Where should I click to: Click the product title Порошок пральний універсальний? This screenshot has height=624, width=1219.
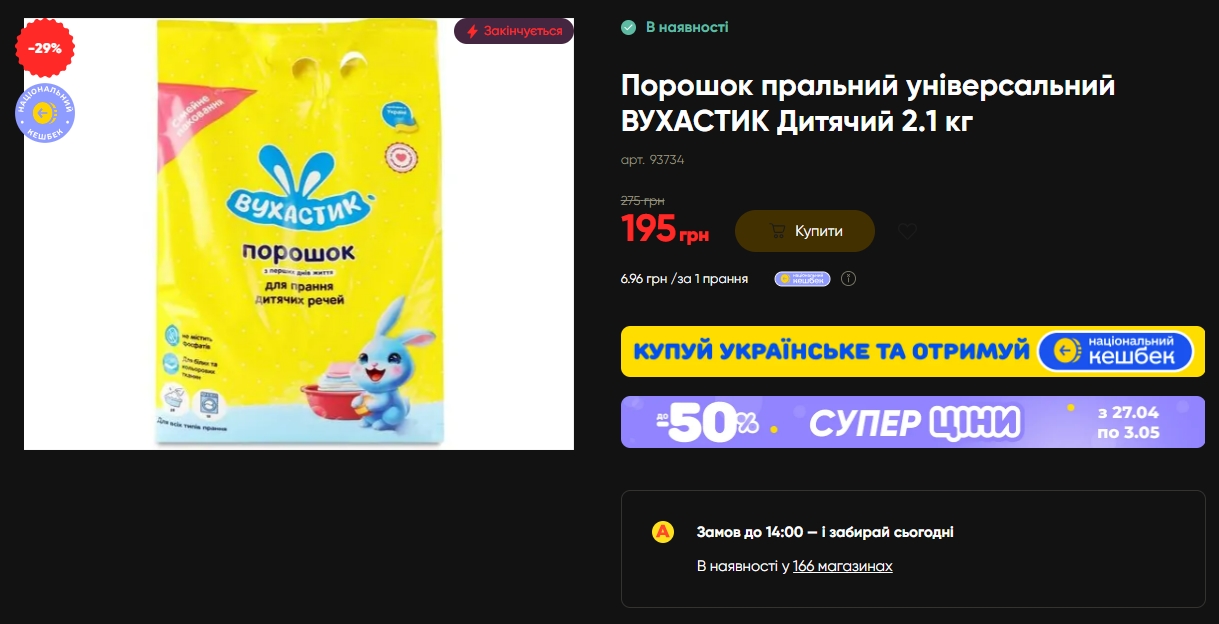click(x=868, y=104)
